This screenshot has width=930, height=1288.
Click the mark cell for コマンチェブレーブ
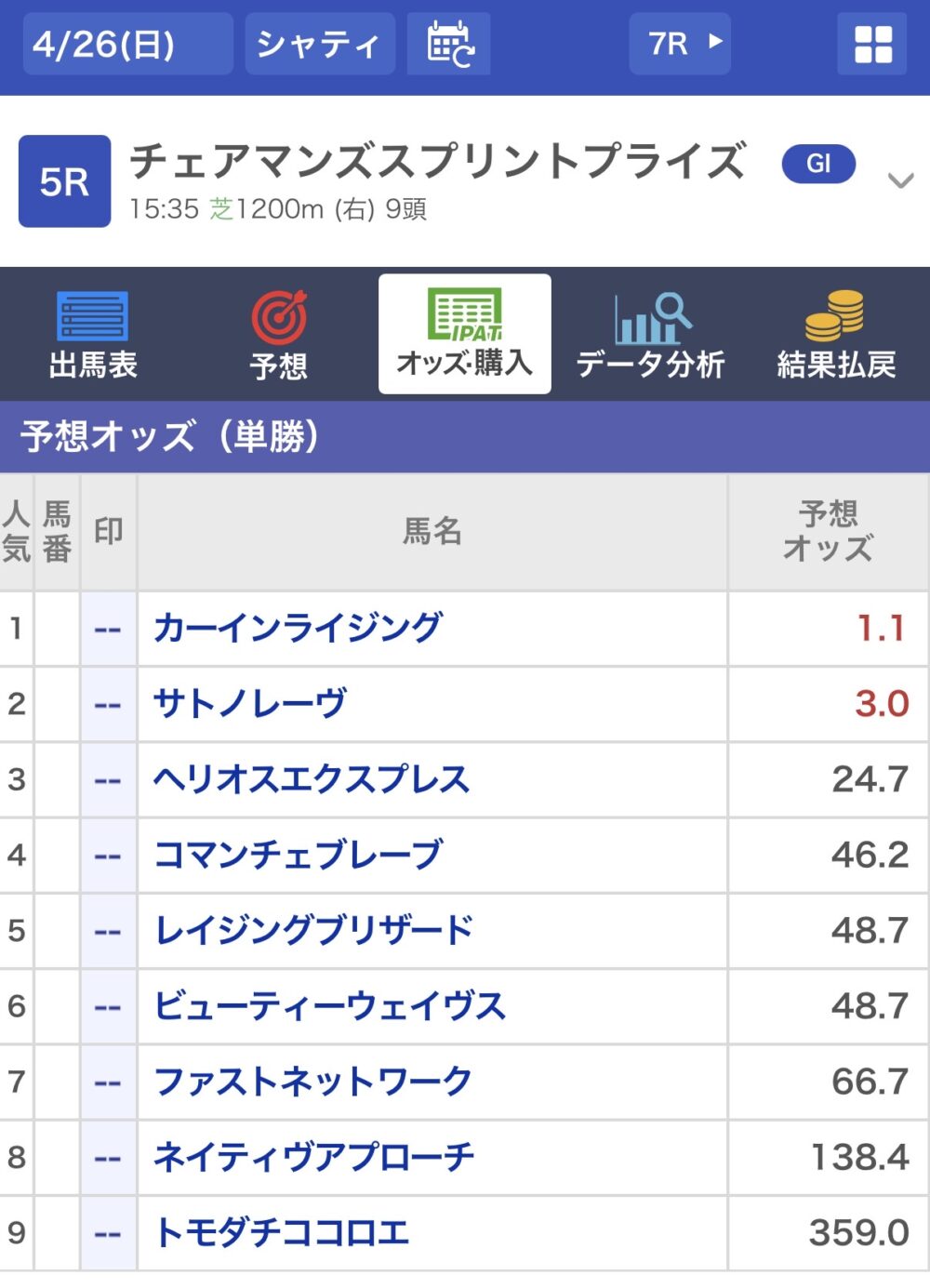[x=108, y=856]
